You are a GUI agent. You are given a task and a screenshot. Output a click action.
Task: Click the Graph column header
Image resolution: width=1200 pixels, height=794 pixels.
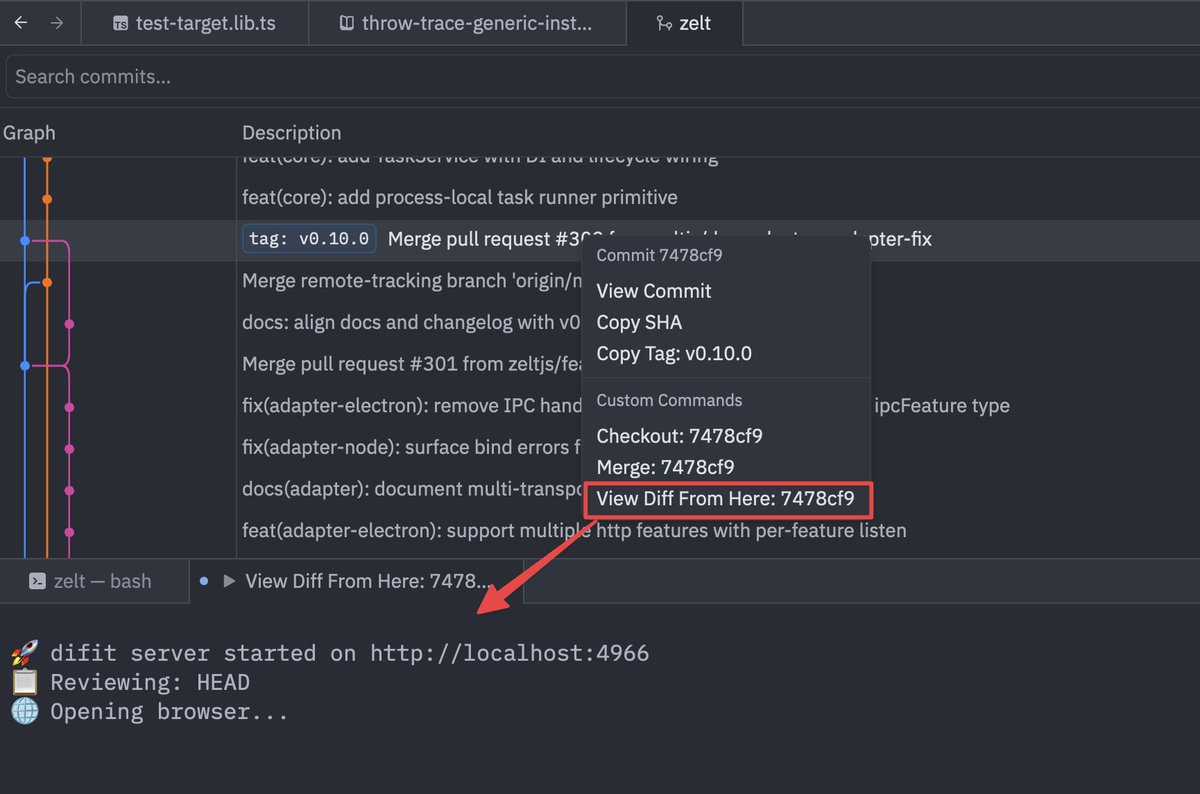29,133
